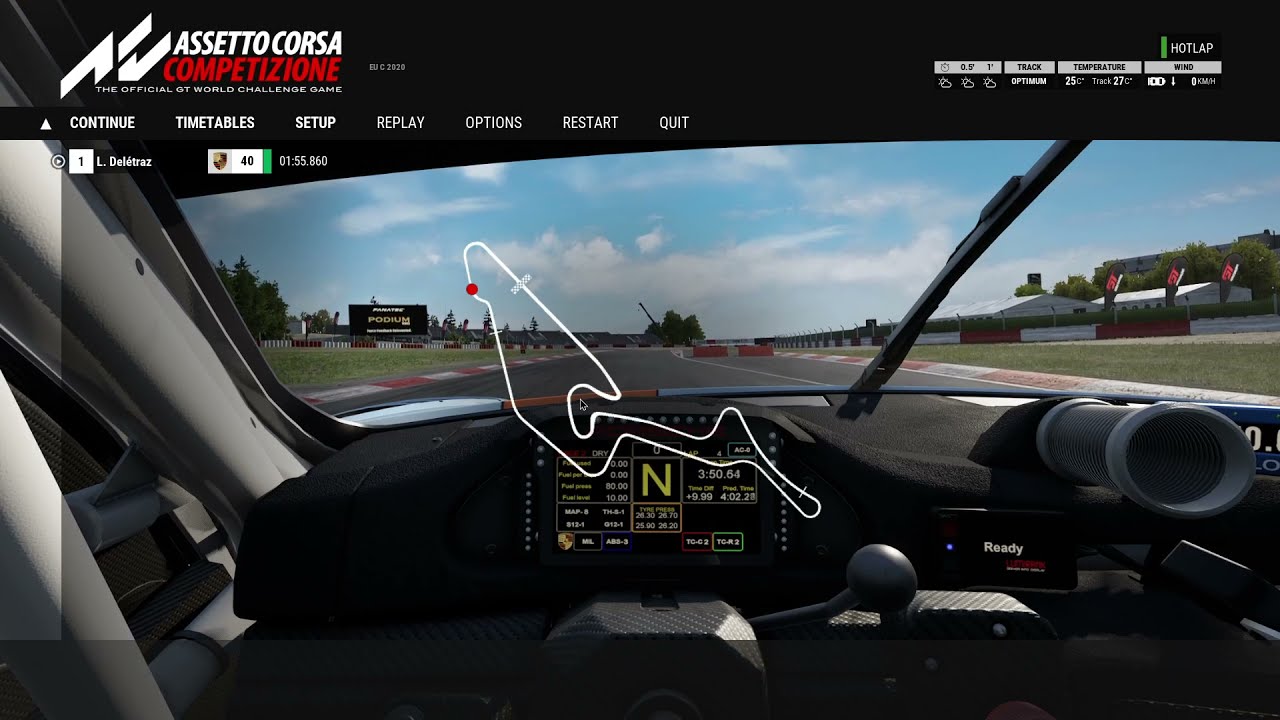Click the TEMPERATURE header

click(1099, 67)
